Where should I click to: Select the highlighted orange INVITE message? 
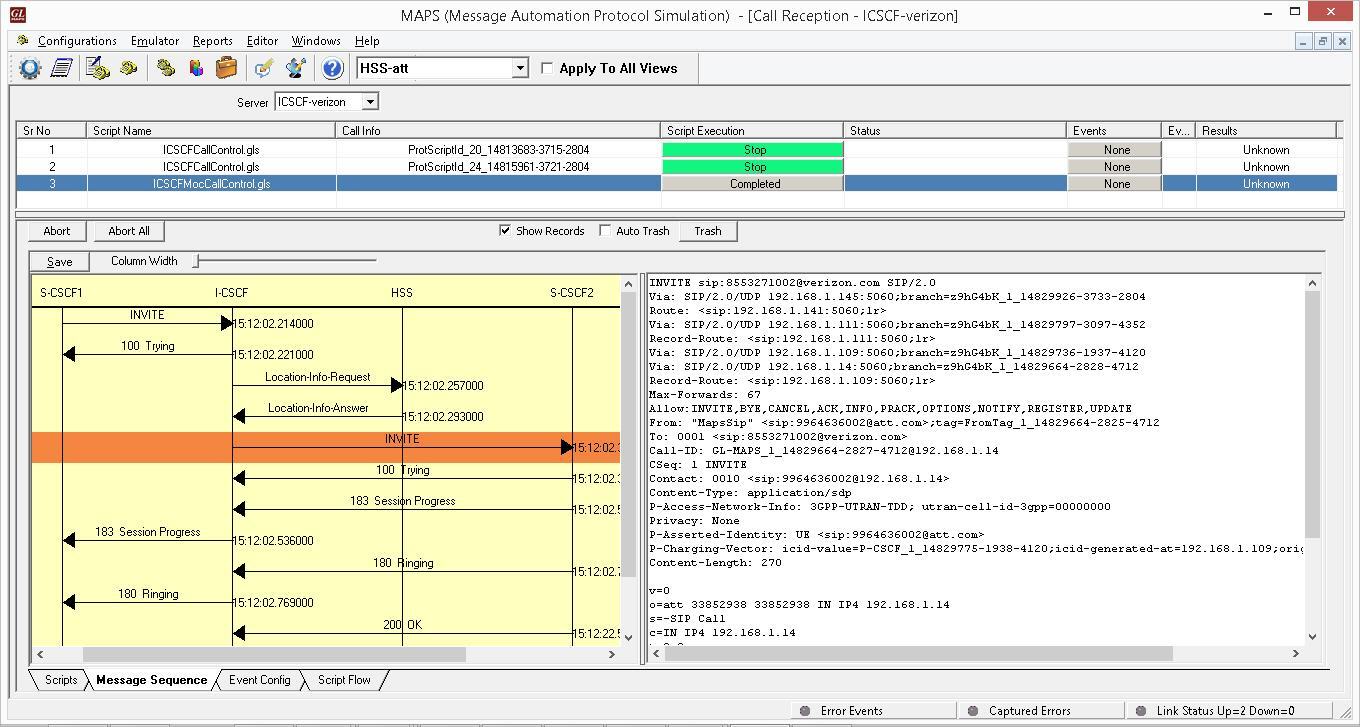click(326, 447)
